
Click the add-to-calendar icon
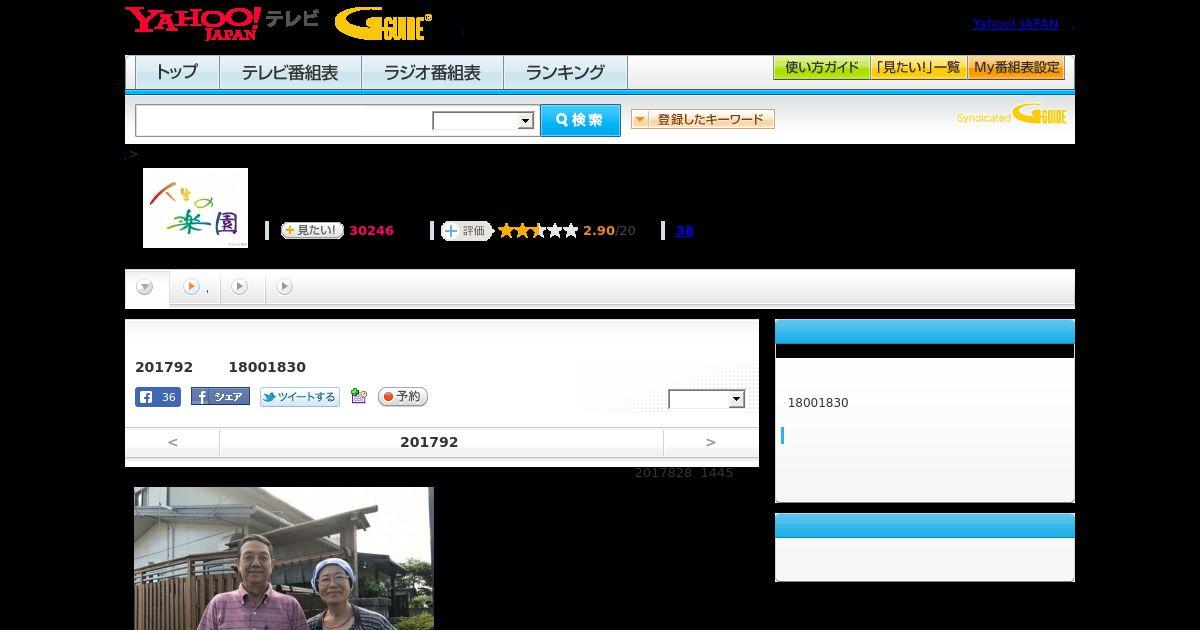click(x=359, y=397)
